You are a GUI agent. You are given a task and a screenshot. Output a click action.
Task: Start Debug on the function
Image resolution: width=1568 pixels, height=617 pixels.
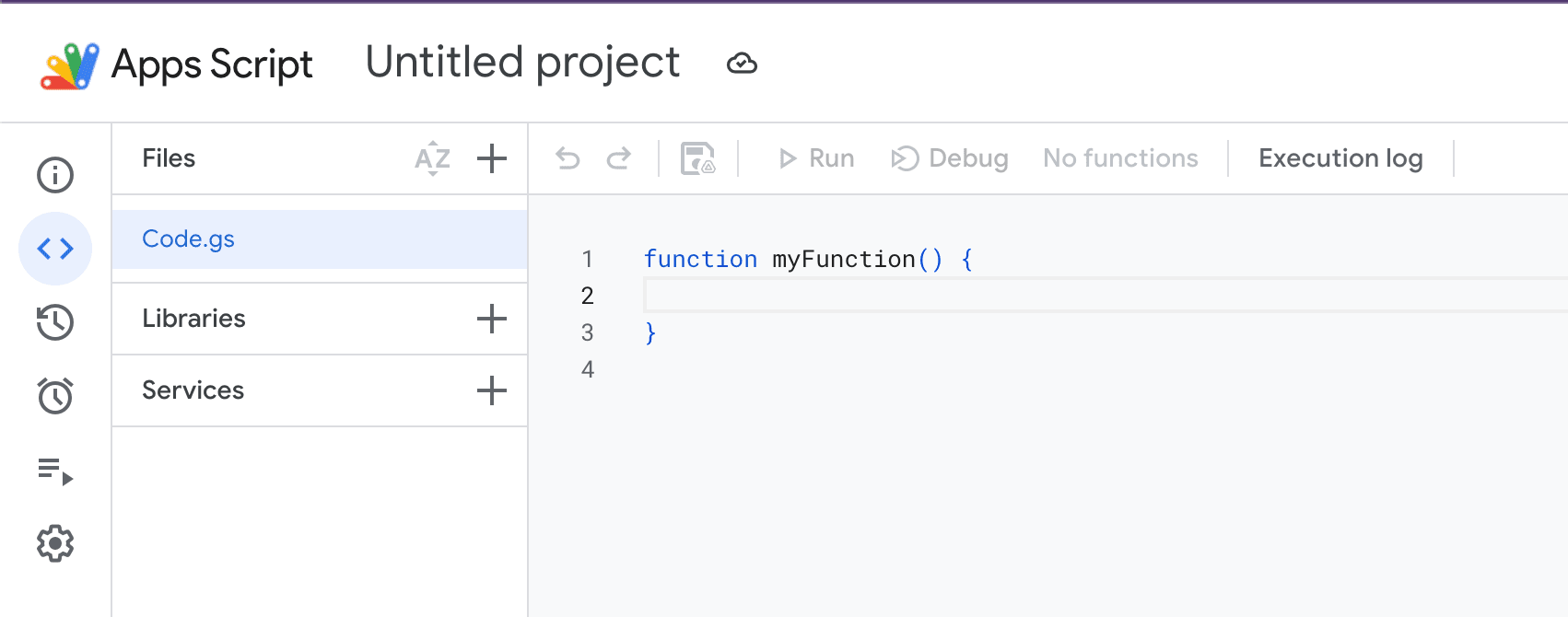[x=950, y=158]
